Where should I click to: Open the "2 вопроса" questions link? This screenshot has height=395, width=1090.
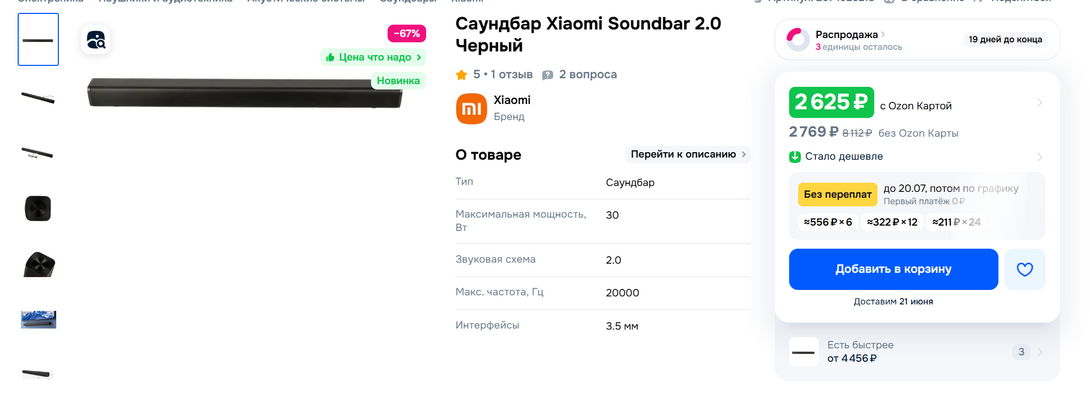point(588,74)
